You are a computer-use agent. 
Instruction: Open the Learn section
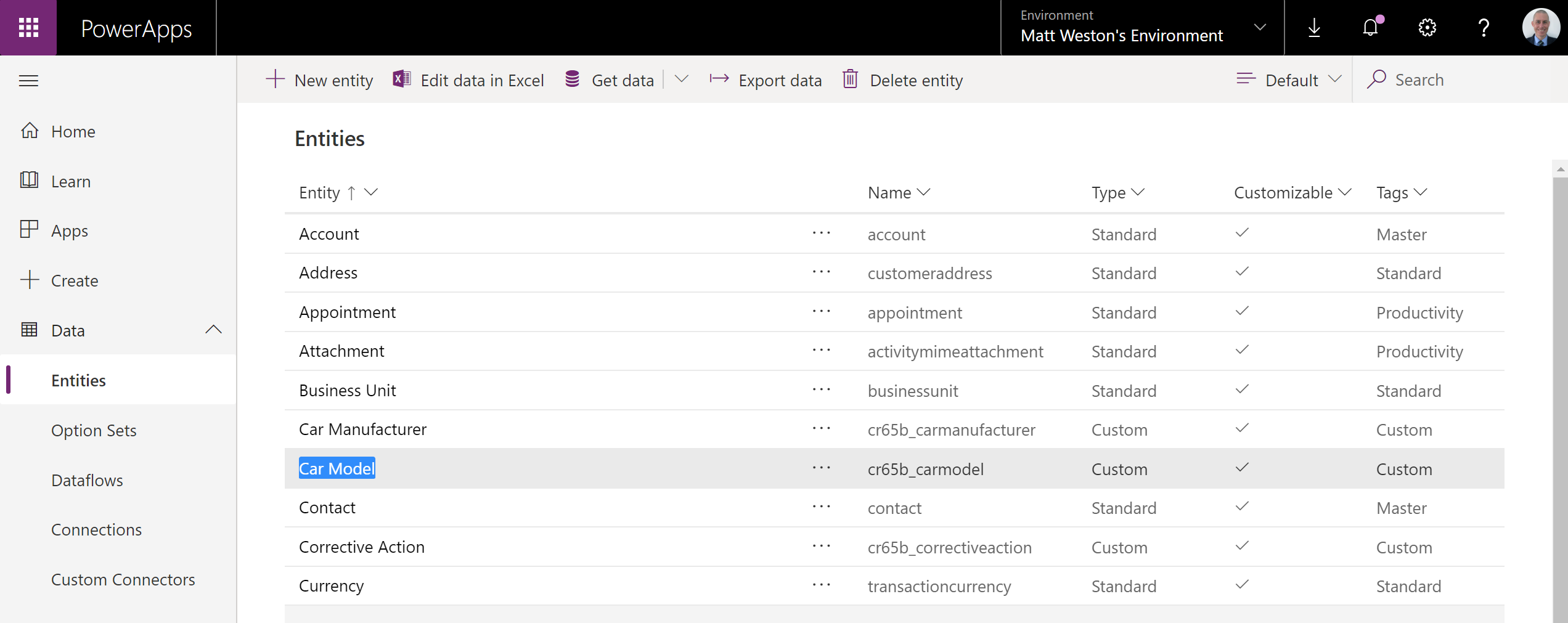click(71, 181)
